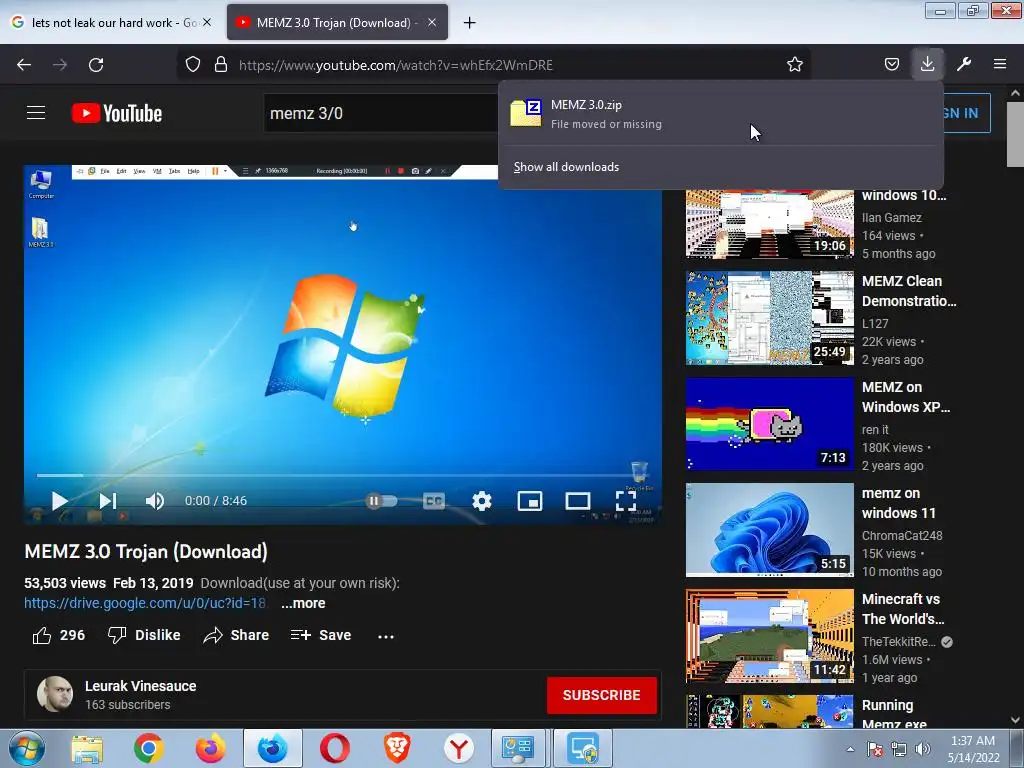Open a new browser tab
Viewport: 1024px width, 768px height.
[469, 23]
